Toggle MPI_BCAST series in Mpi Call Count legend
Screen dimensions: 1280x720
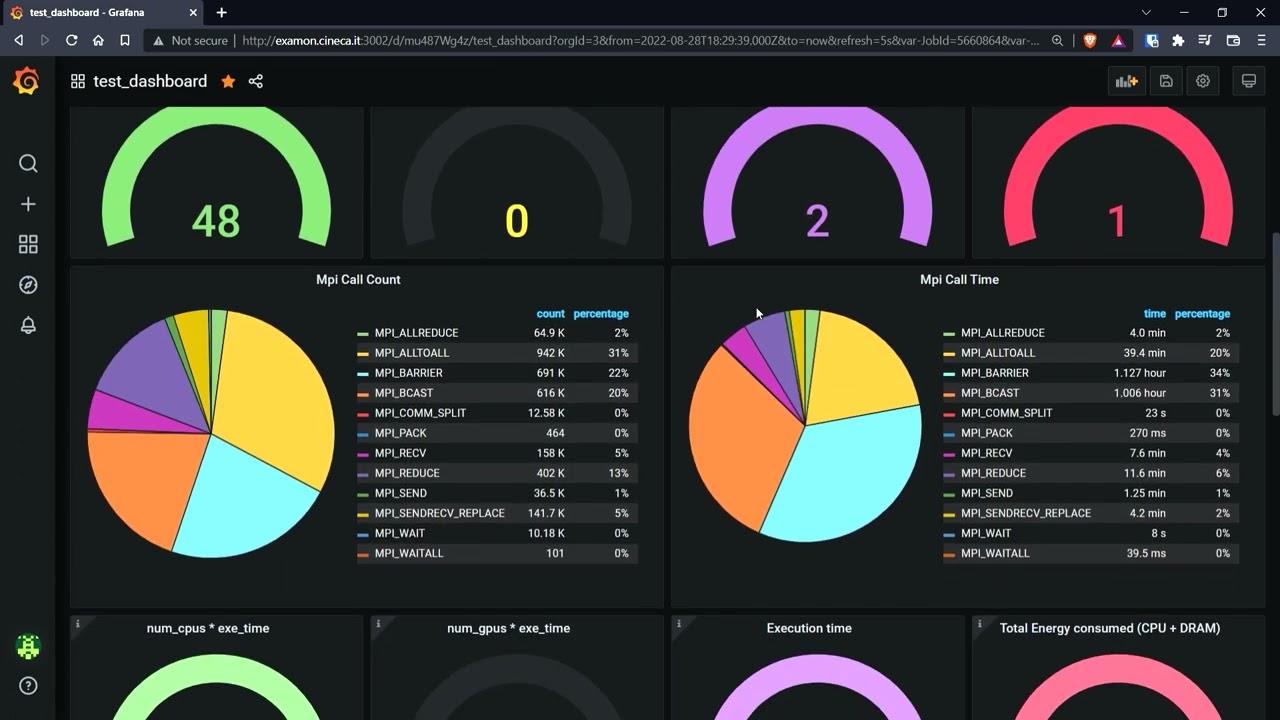pyautogui.click(x=402, y=393)
